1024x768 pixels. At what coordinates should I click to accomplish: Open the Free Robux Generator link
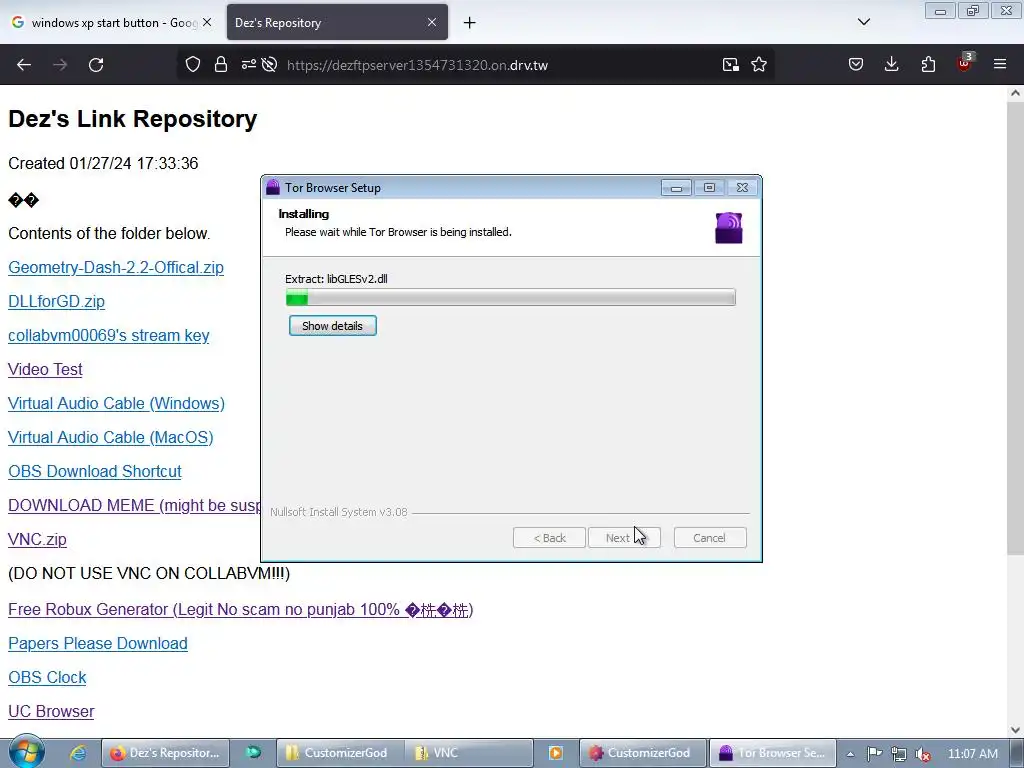click(240, 609)
